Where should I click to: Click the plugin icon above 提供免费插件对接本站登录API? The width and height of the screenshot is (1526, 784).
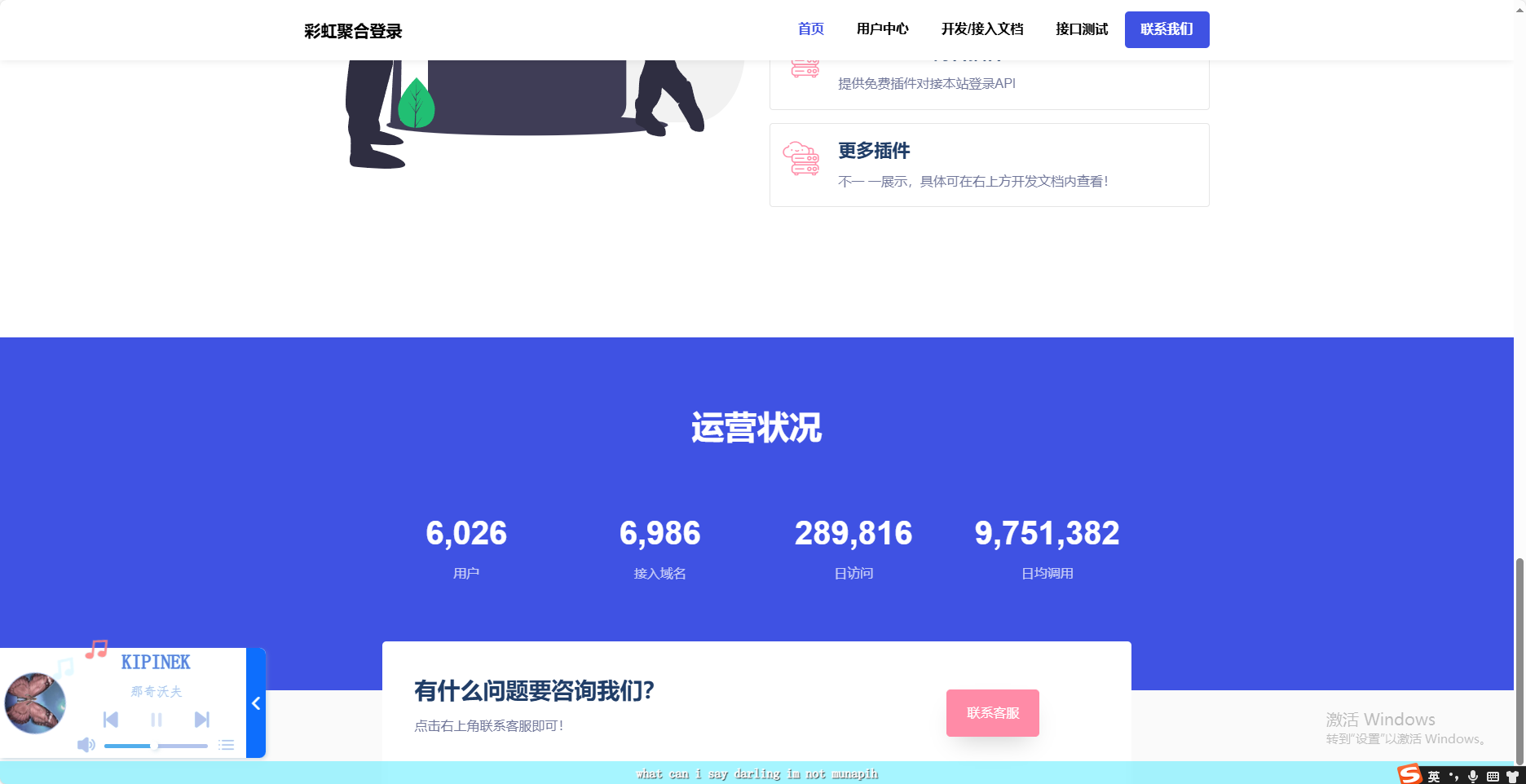click(x=805, y=67)
